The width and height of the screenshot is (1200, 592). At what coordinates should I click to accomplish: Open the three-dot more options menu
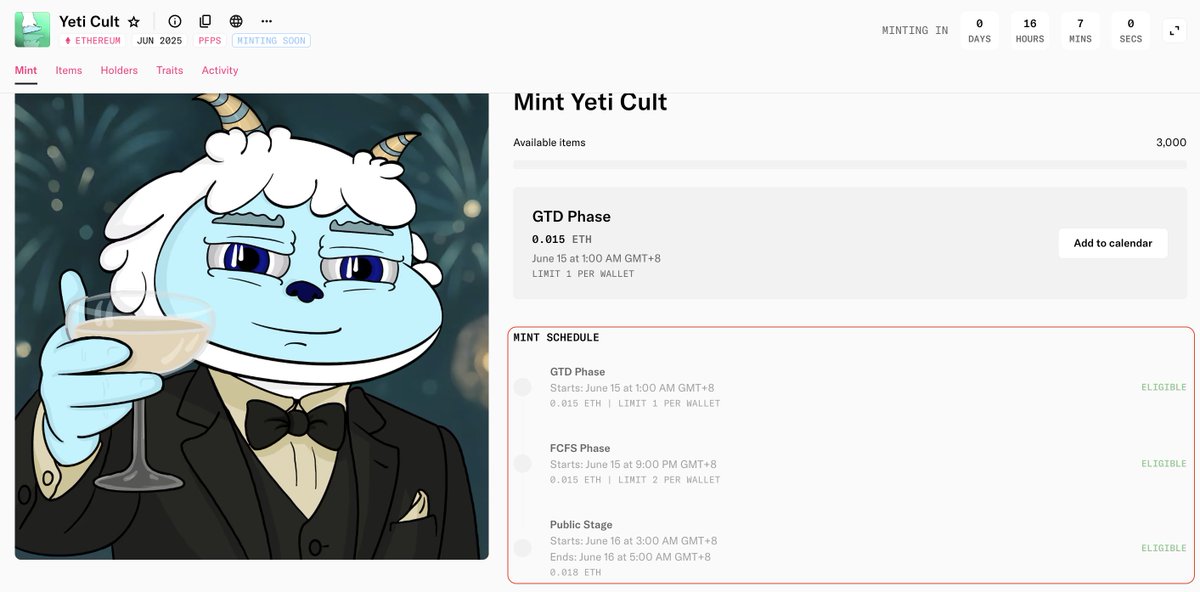[266, 21]
